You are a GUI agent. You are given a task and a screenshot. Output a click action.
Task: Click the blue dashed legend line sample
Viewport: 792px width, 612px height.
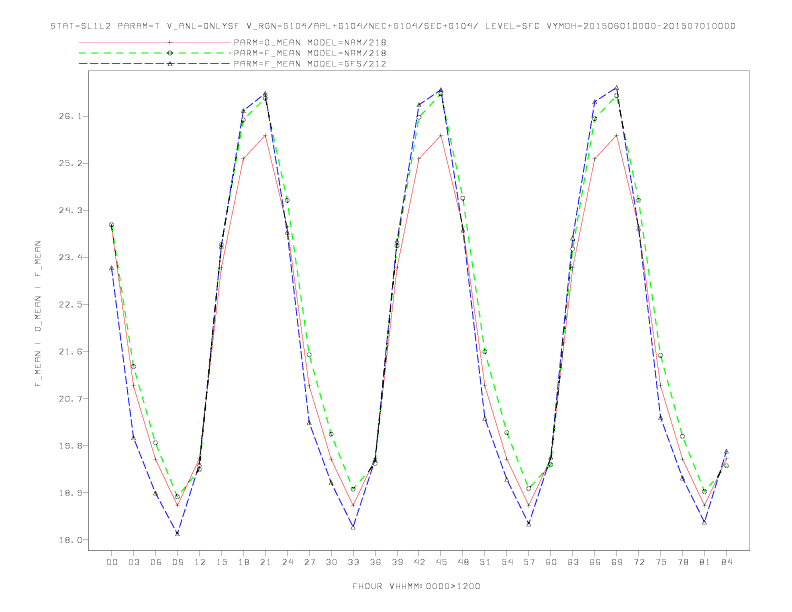155,64
